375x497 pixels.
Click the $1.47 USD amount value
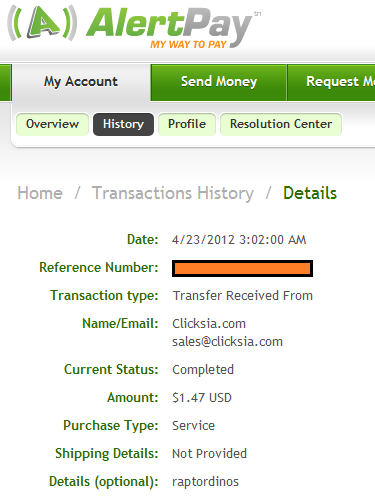click(202, 398)
